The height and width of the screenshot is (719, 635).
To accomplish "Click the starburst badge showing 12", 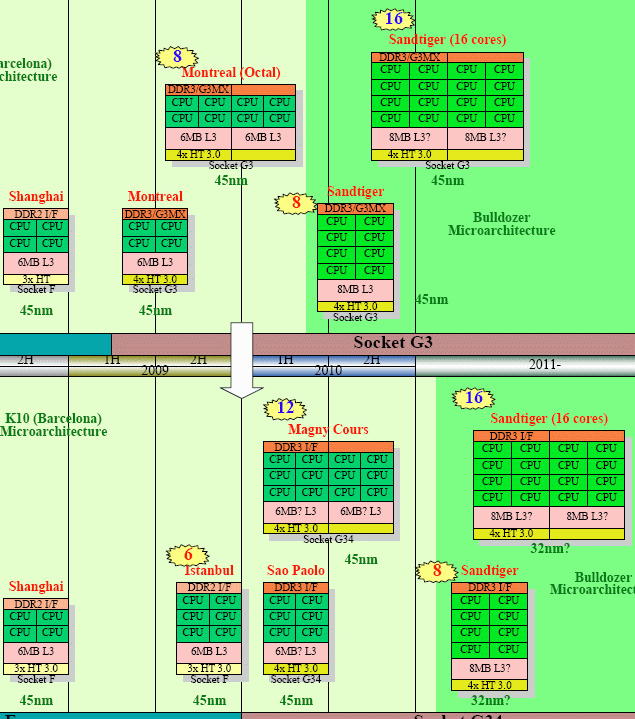I will coord(285,408).
